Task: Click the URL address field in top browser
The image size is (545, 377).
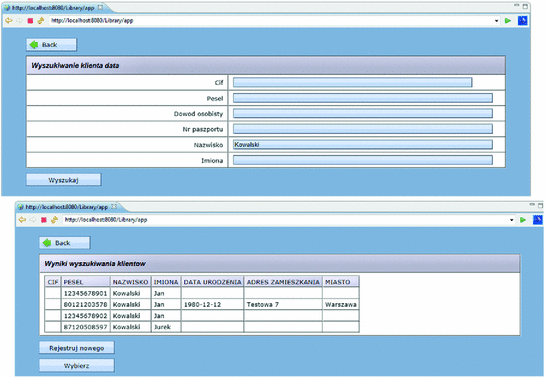Action: click(271, 21)
